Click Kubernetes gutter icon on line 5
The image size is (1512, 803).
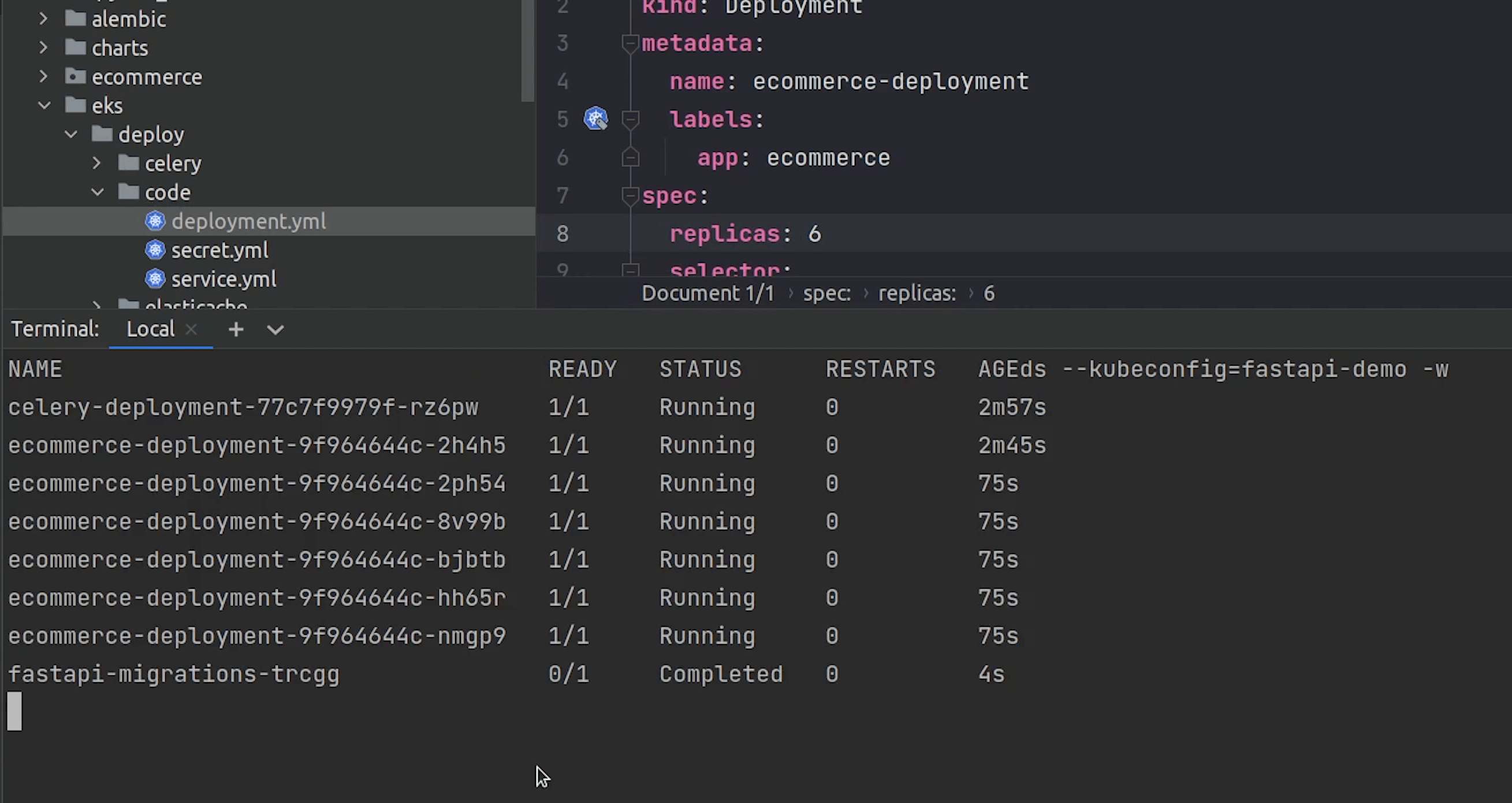pyautogui.click(x=595, y=118)
